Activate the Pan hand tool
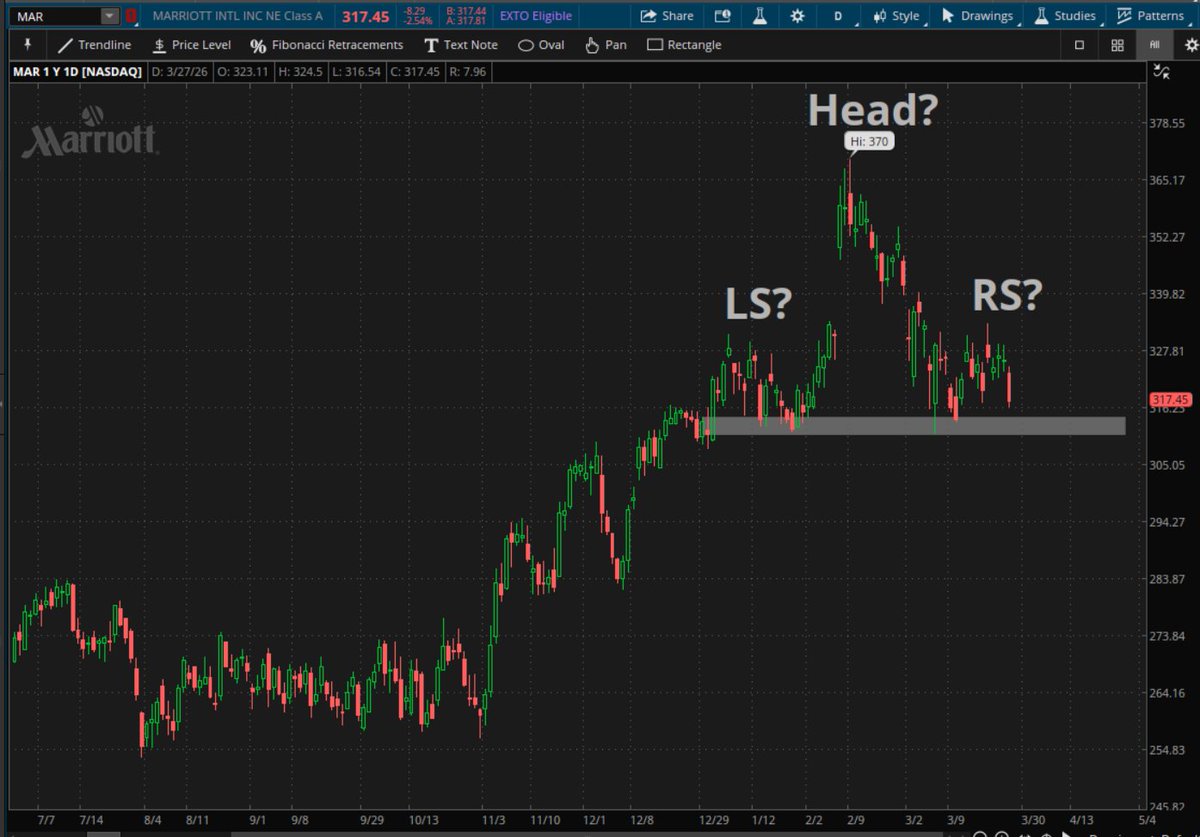The width and height of the screenshot is (1200, 837). [605, 45]
